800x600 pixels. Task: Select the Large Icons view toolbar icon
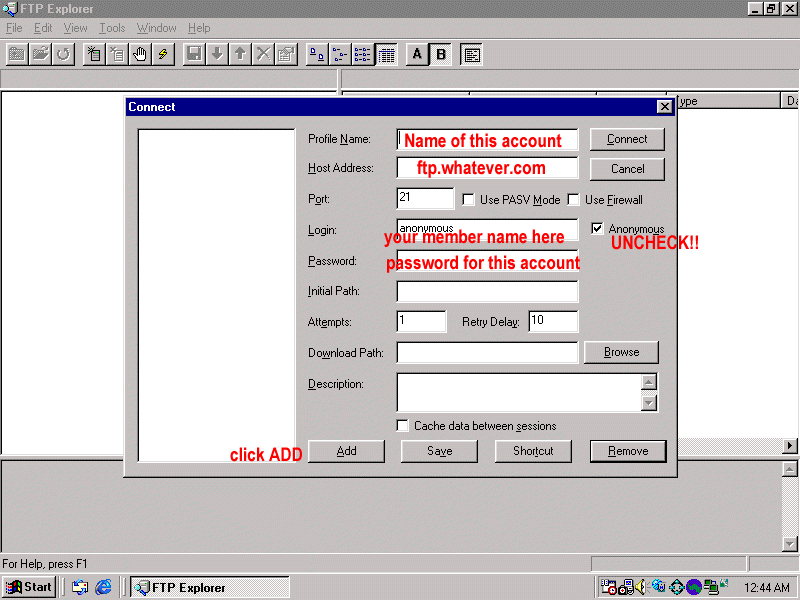pyautogui.click(x=315, y=54)
